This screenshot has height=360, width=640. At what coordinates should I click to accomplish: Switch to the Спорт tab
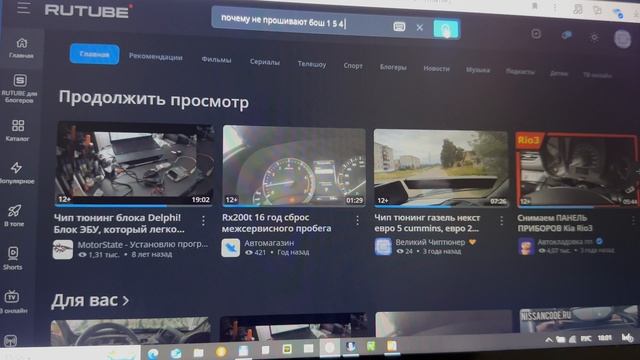pyautogui.click(x=353, y=66)
